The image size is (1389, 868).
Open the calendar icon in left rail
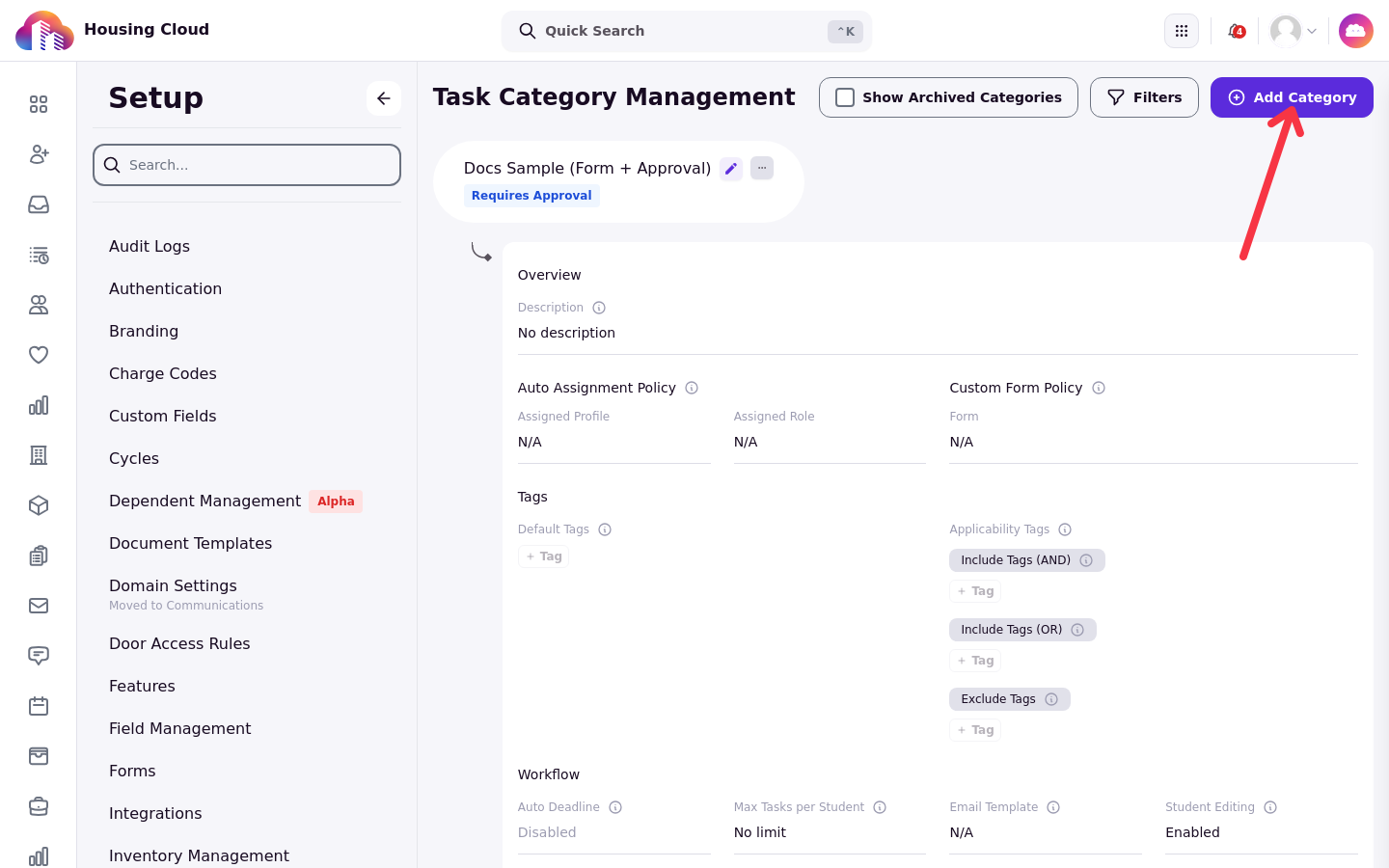39,706
